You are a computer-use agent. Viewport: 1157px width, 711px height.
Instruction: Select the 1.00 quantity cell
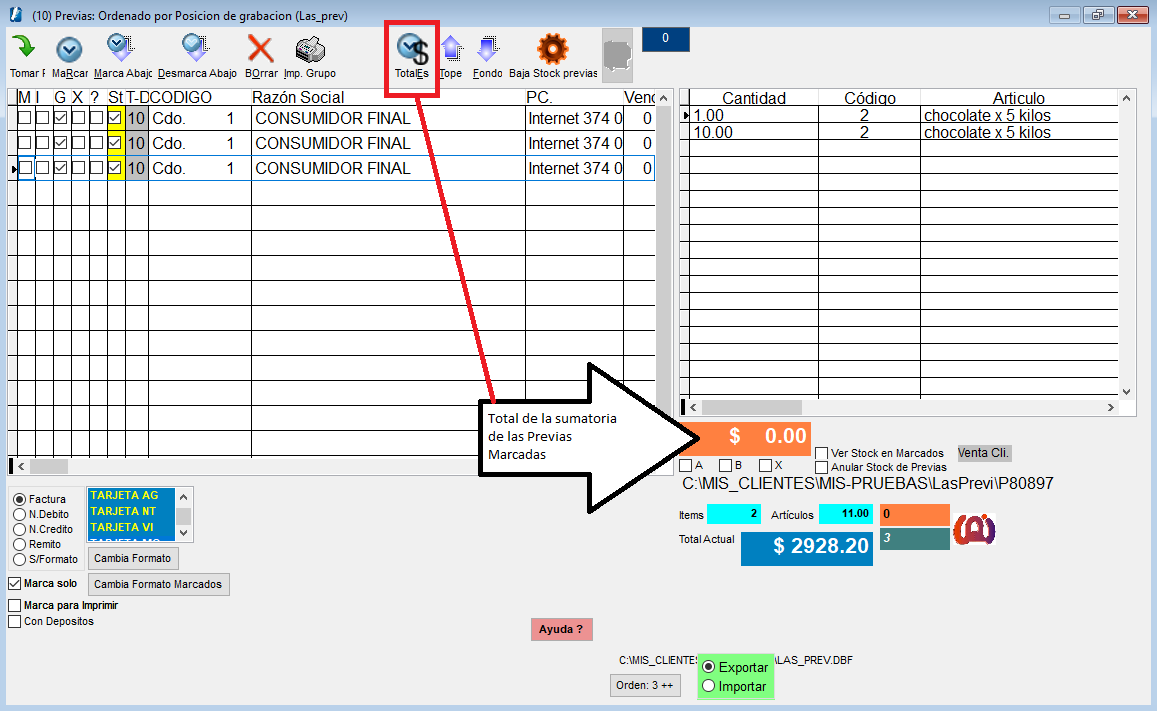(754, 115)
